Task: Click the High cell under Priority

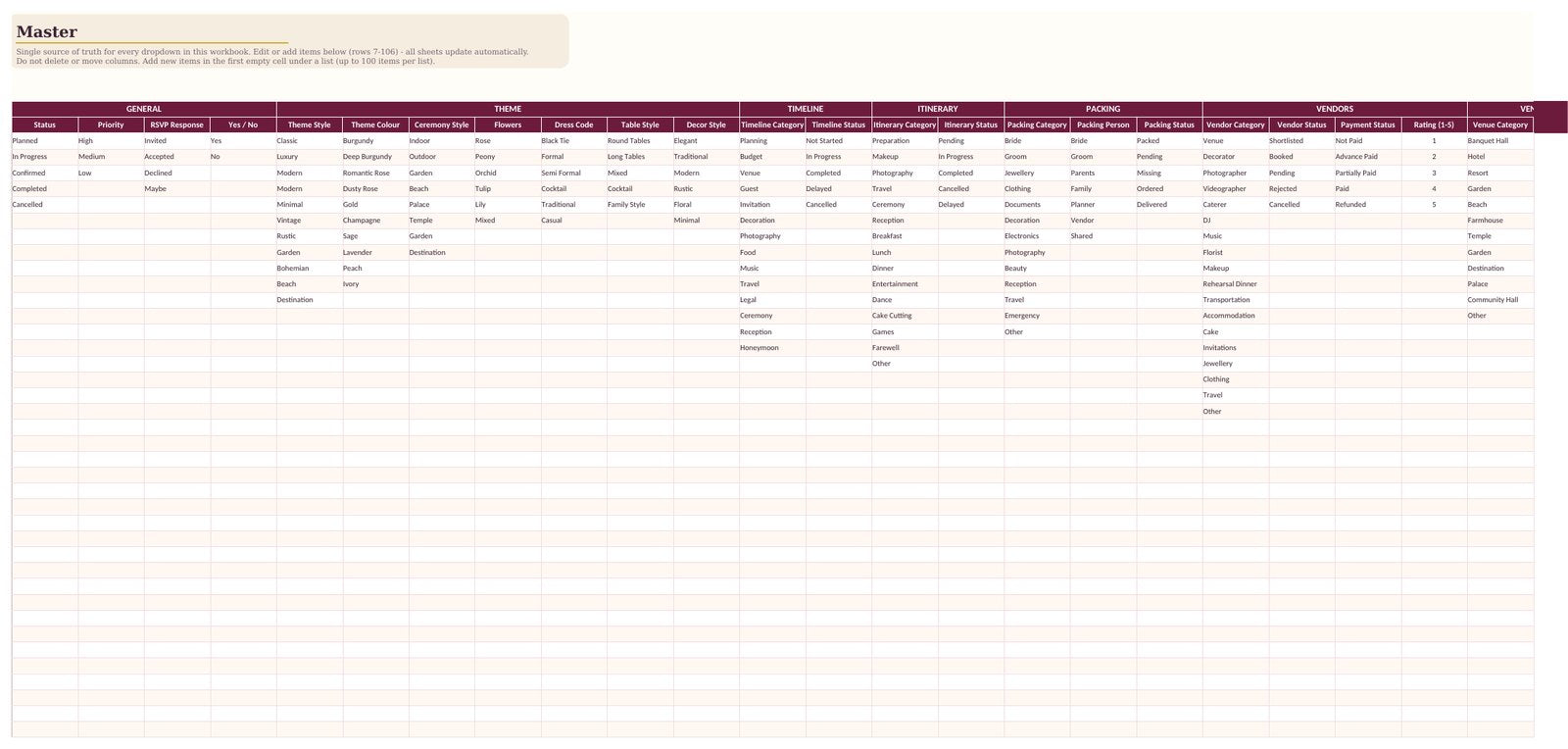Action: tap(111, 141)
